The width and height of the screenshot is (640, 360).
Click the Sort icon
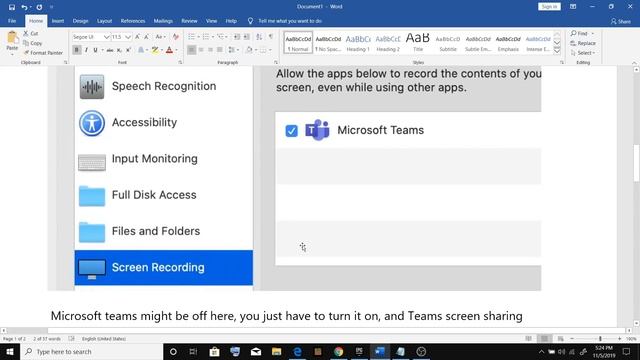(x=259, y=37)
